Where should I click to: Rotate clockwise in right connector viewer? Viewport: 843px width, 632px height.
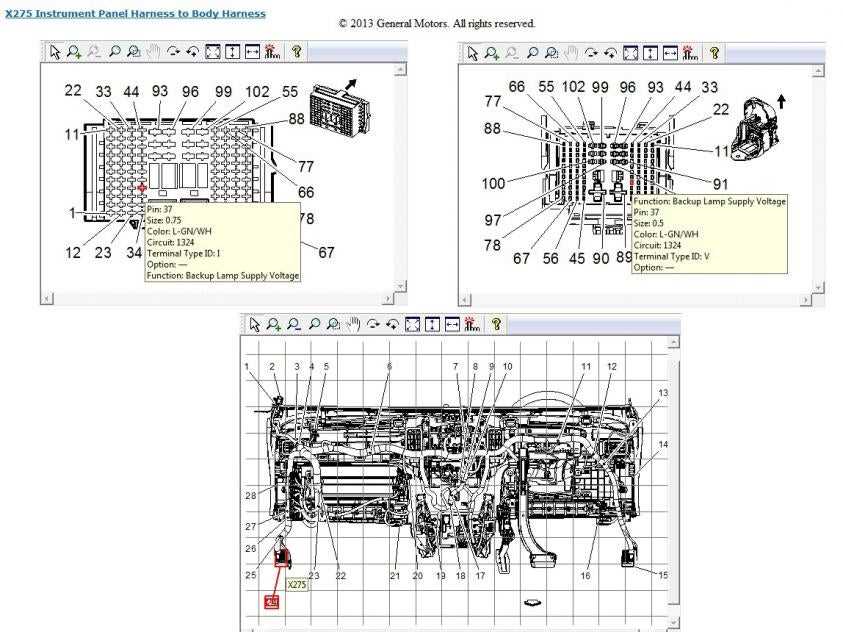591,53
